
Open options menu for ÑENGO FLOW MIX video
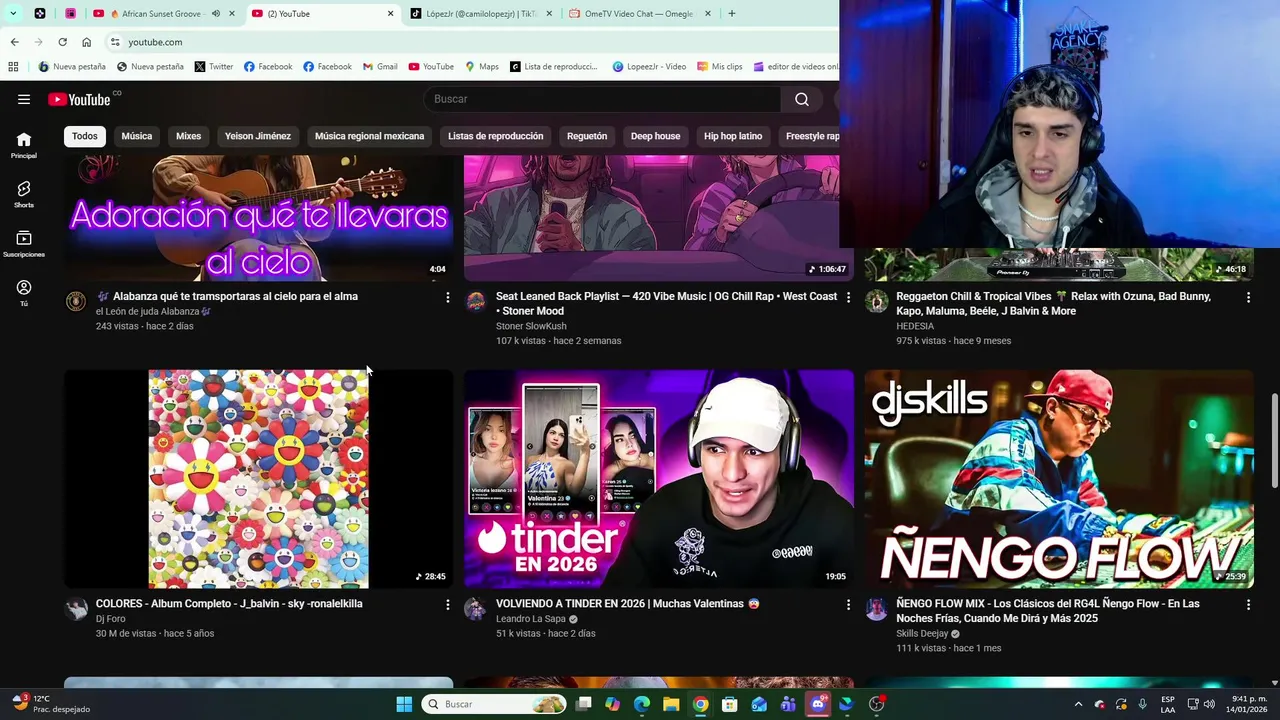1248,605
